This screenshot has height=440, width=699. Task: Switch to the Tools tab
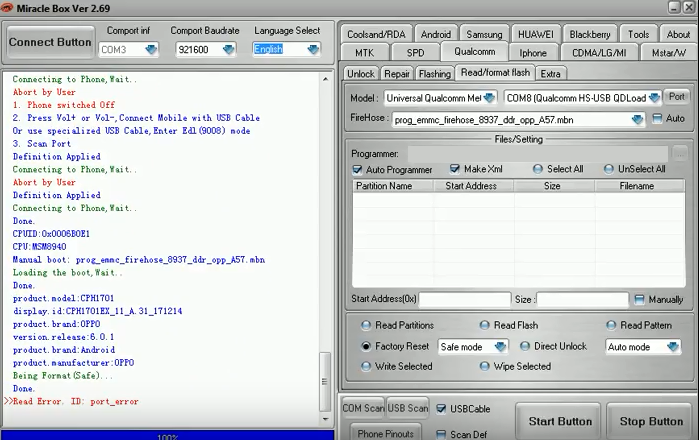click(x=638, y=34)
